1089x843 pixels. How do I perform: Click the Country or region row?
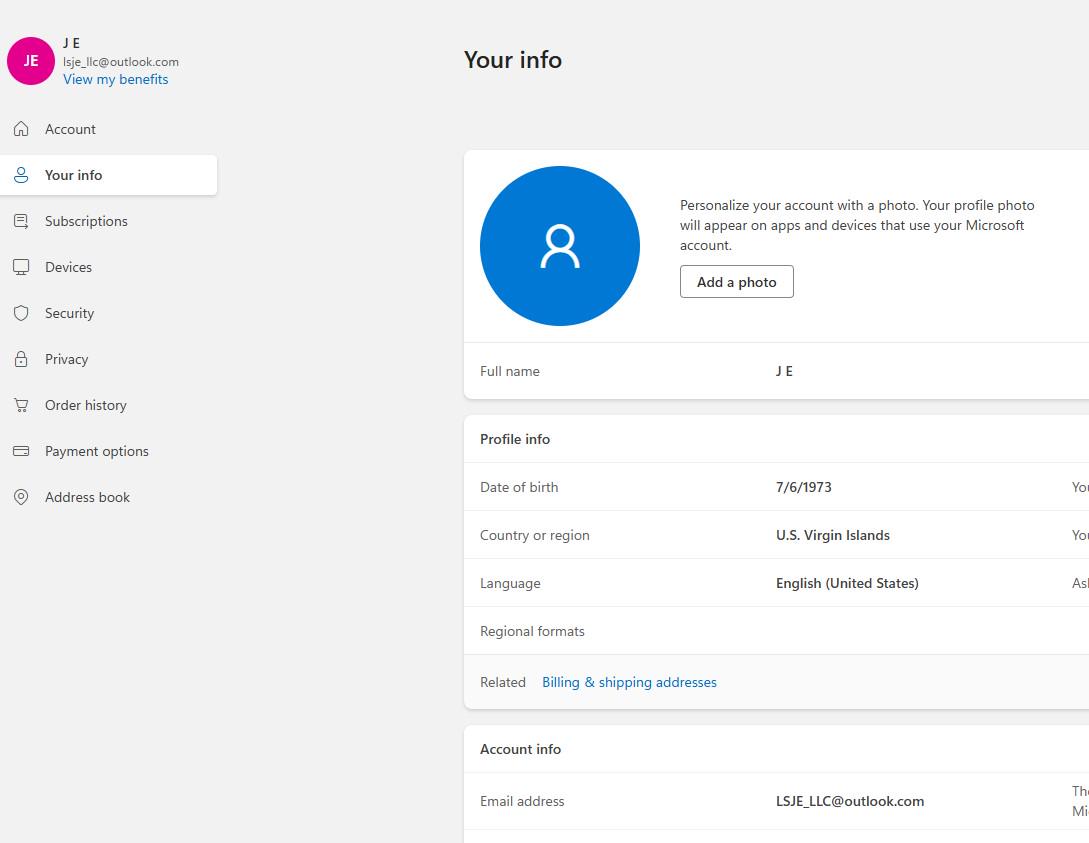776,535
